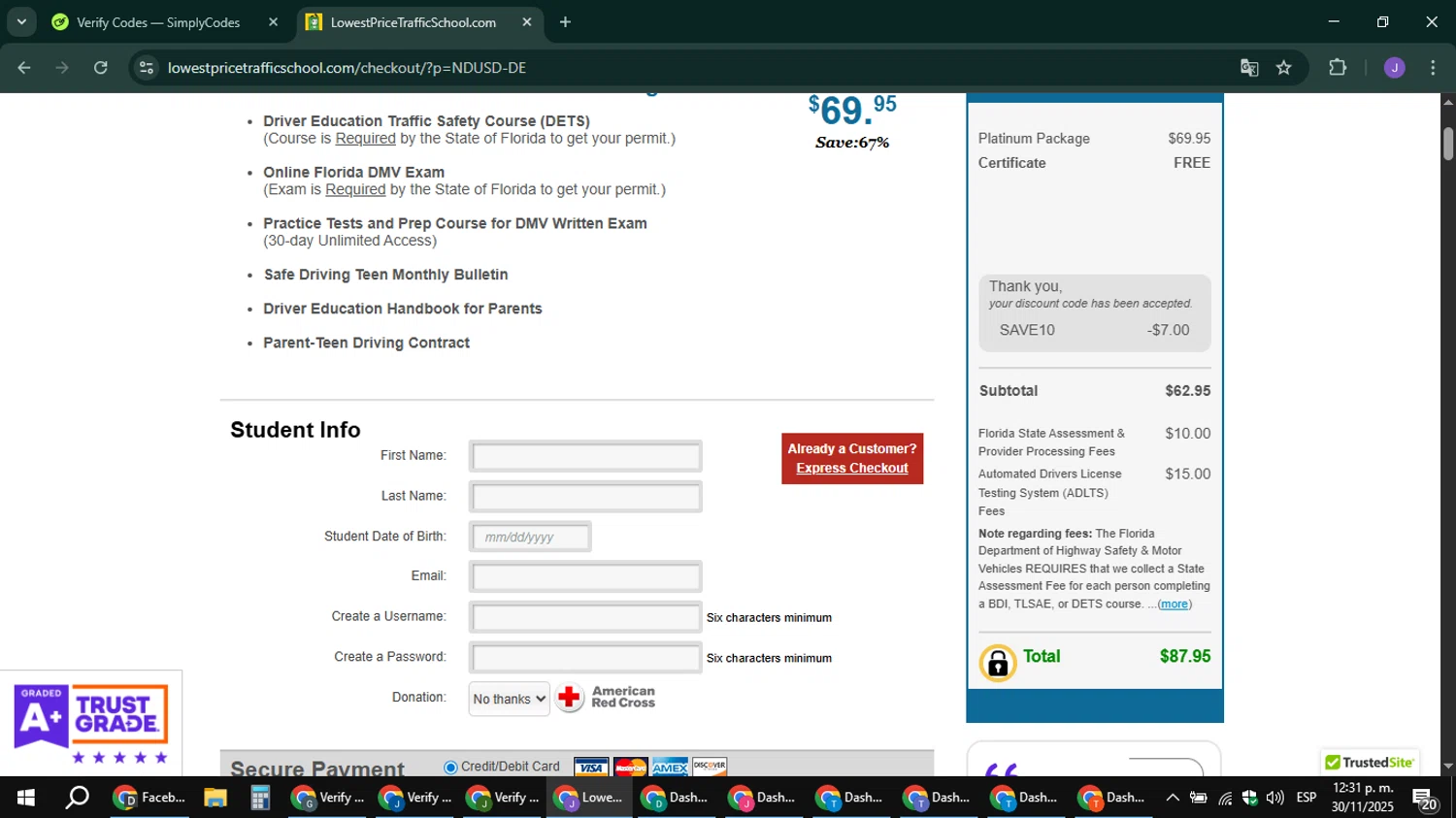The image size is (1456, 818).
Task: Click the (more) link in fees note
Action: click(1175, 604)
